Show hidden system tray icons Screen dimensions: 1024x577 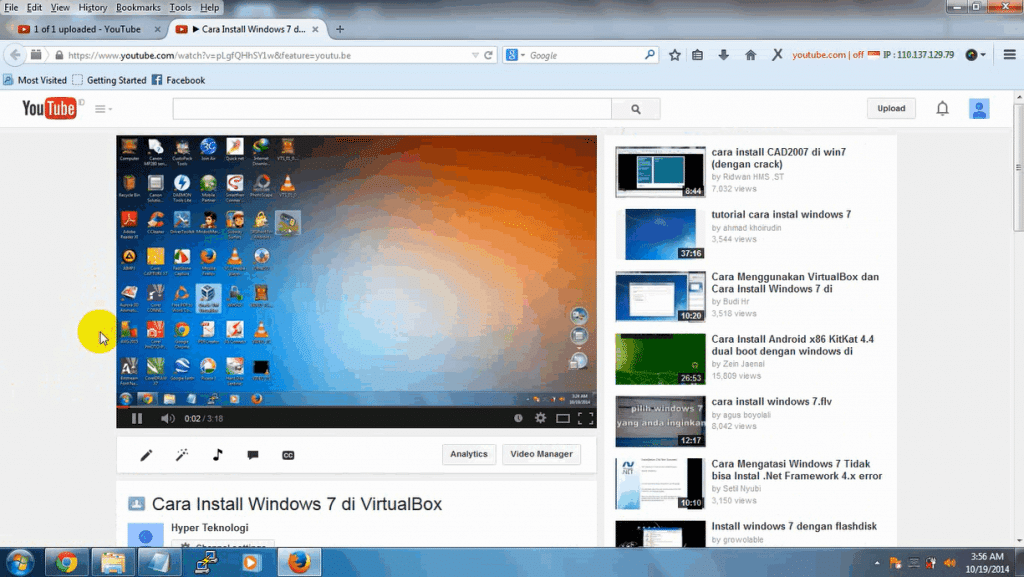coord(877,563)
